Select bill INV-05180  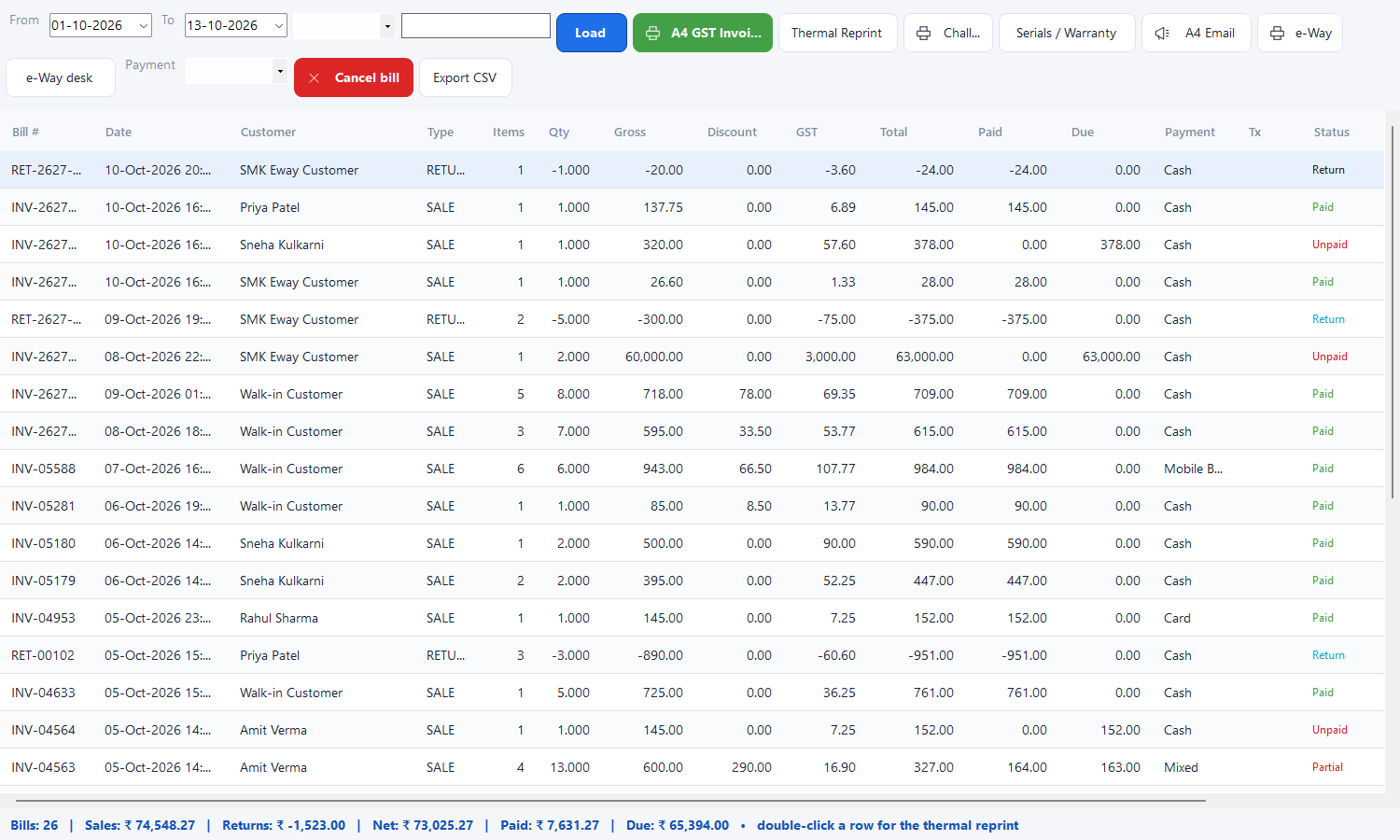pyautogui.click(x=692, y=543)
